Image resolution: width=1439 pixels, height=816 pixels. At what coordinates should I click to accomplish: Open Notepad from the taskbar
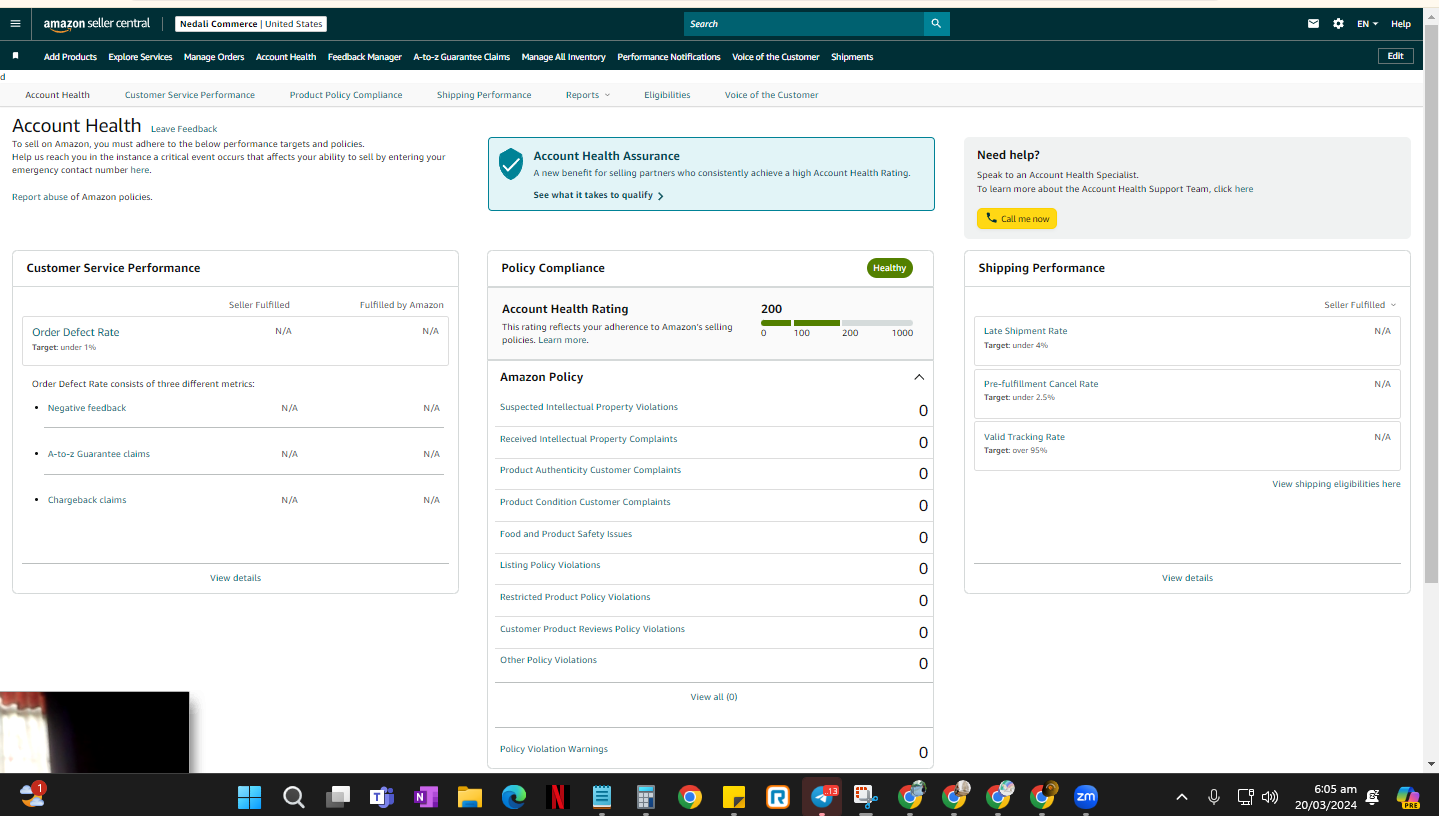point(602,797)
